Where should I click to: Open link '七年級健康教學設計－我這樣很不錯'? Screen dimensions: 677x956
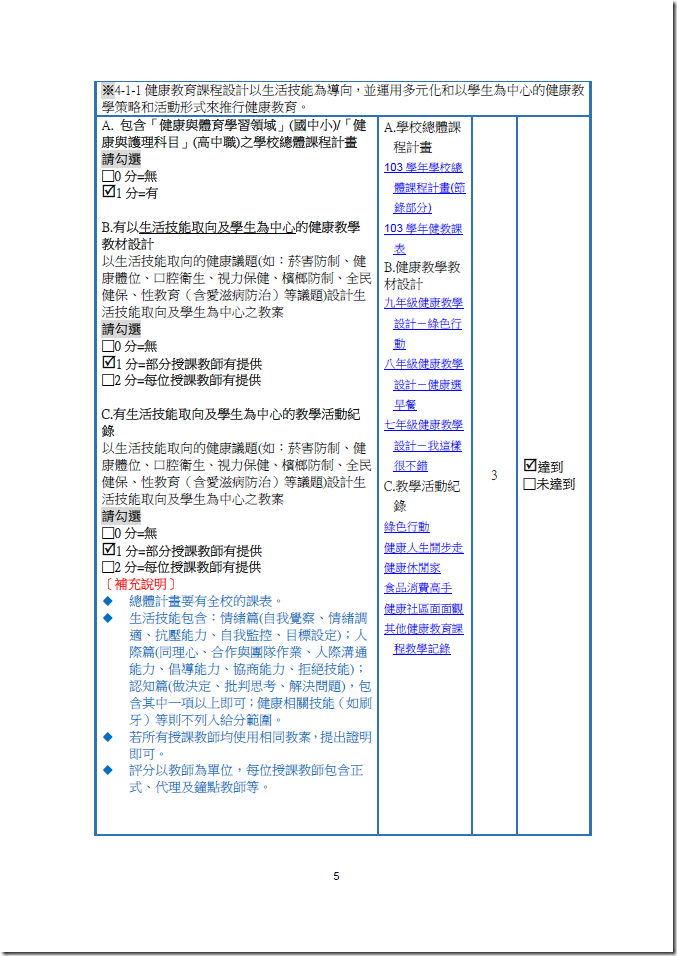point(423,445)
